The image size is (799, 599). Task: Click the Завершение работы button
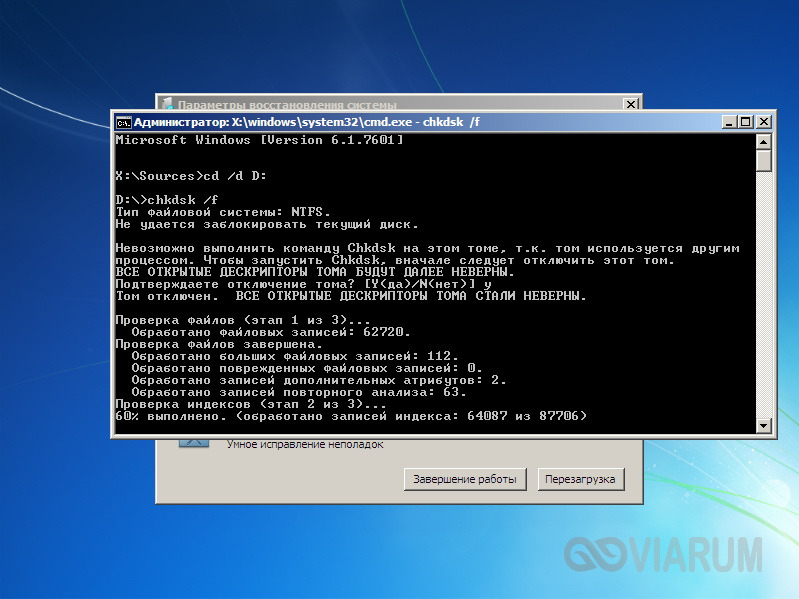(465, 479)
